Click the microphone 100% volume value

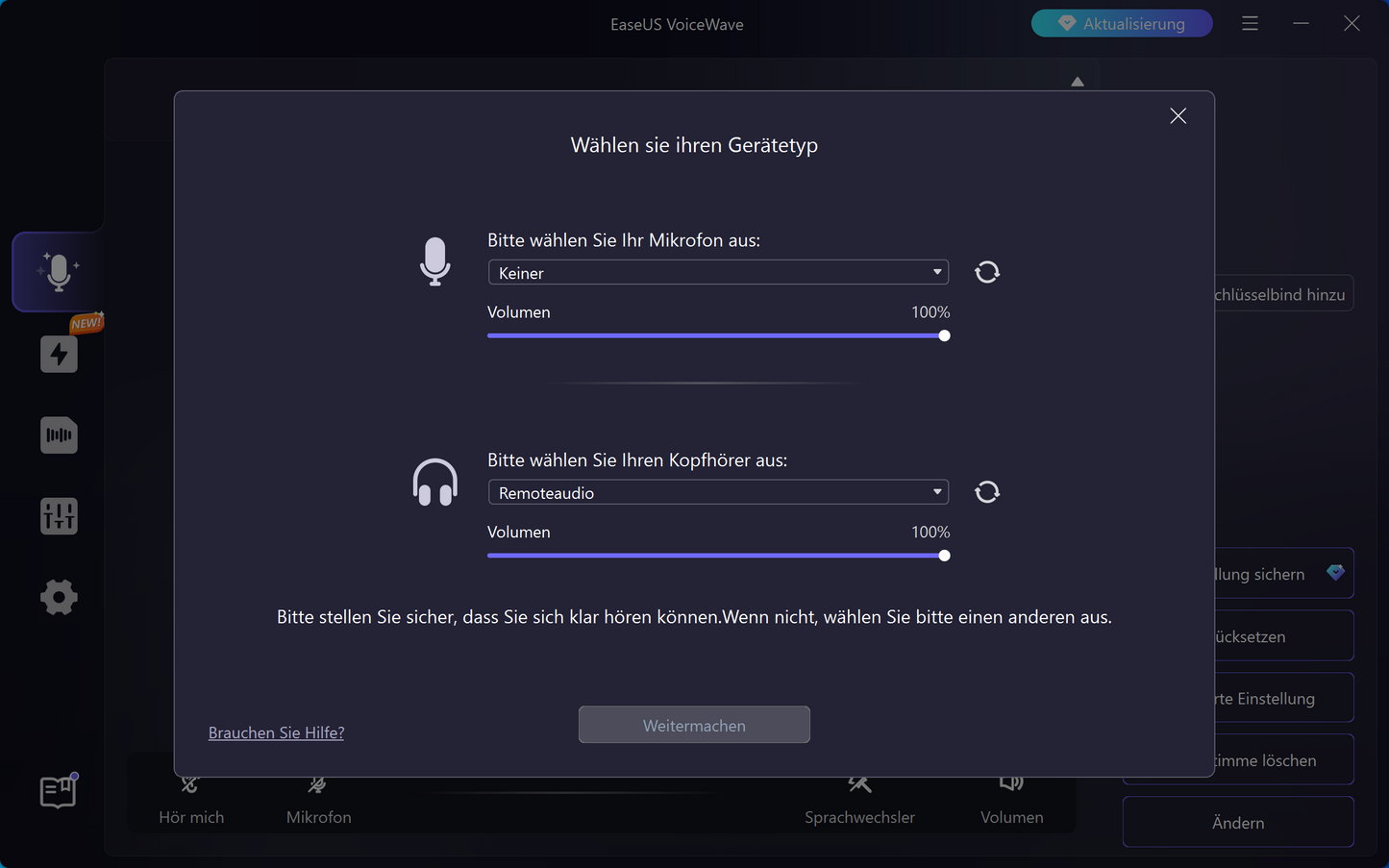coord(930,312)
